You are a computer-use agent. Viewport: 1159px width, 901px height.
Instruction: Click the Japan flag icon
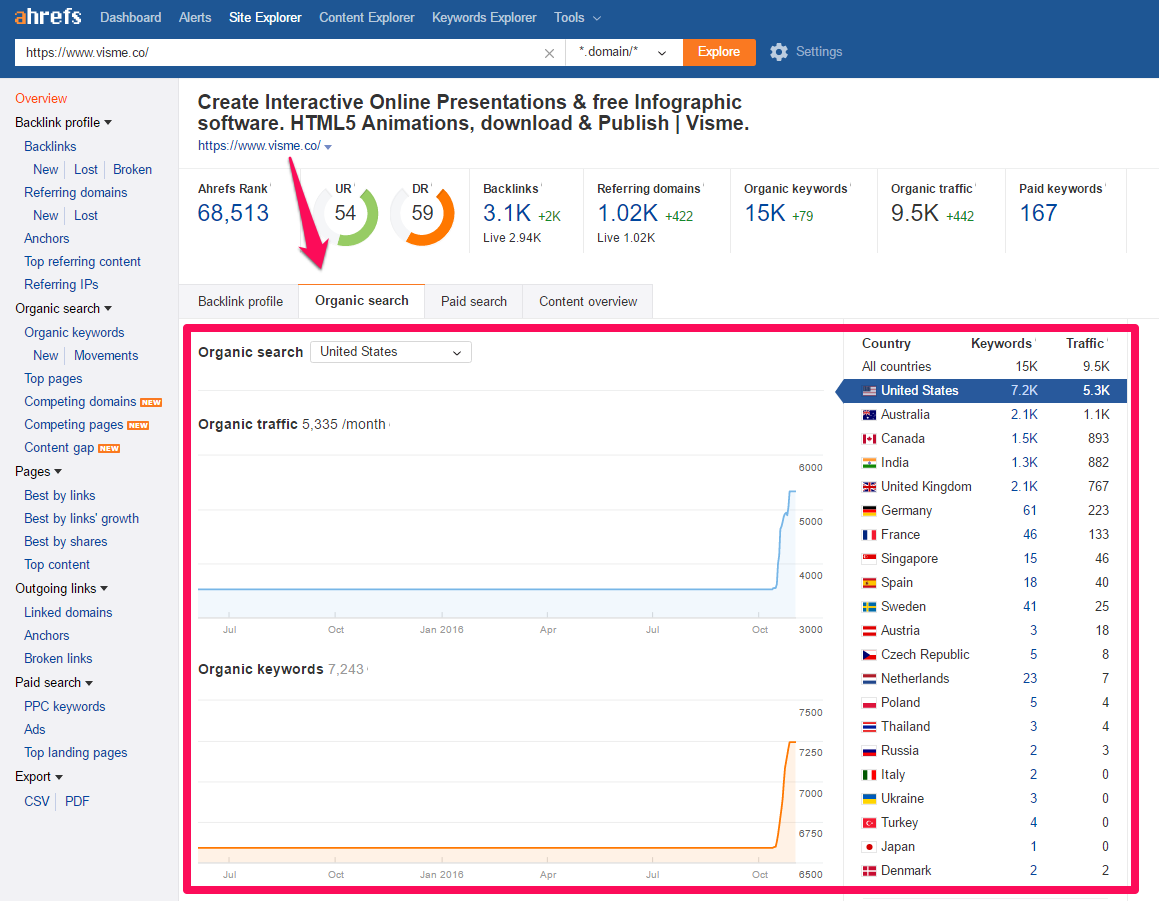click(x=869, y=847)
